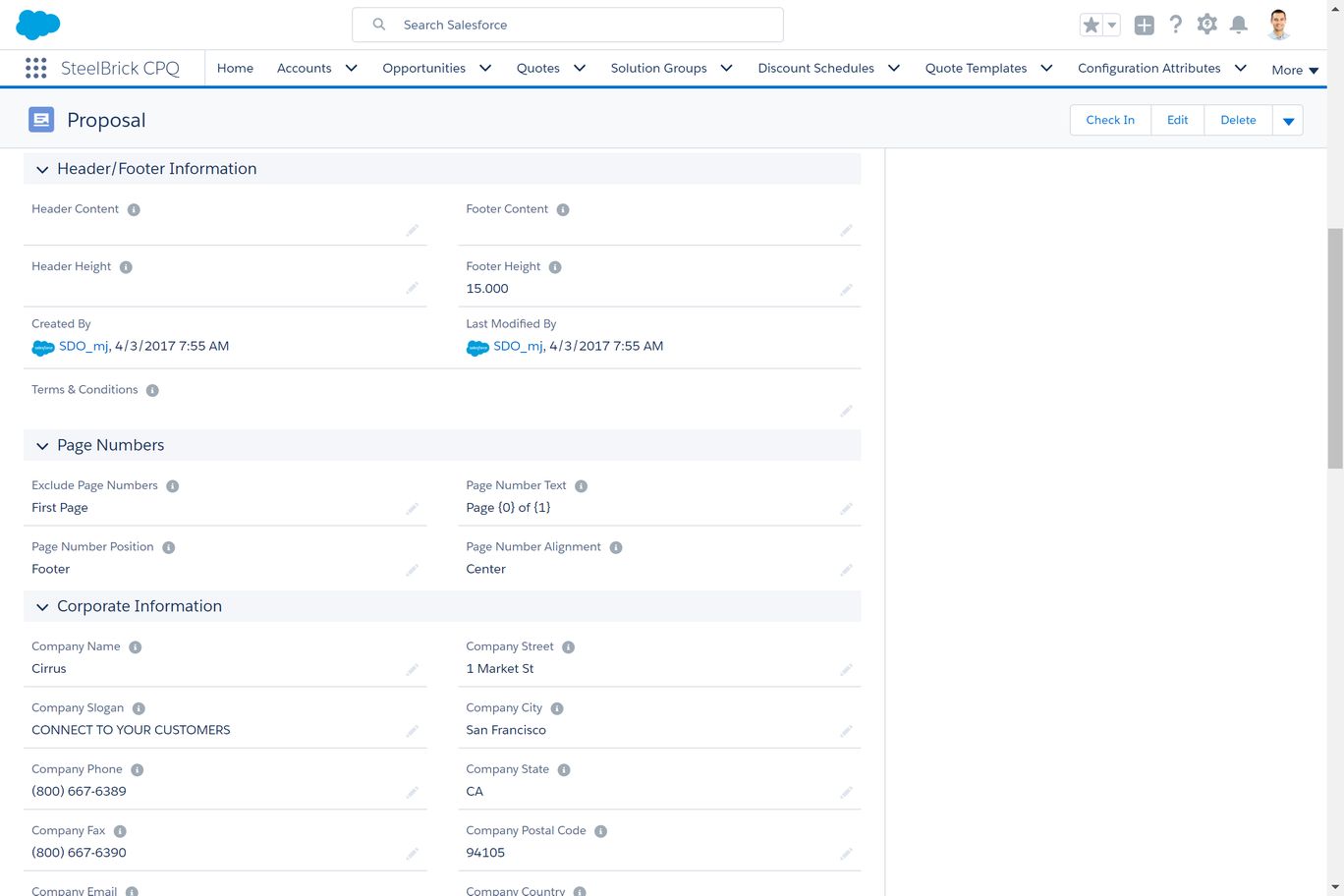This screenshot has width=1344, height=896.
Task: Open the user profile avatar
Action: pyautogui.click(x=1278, y=25)
